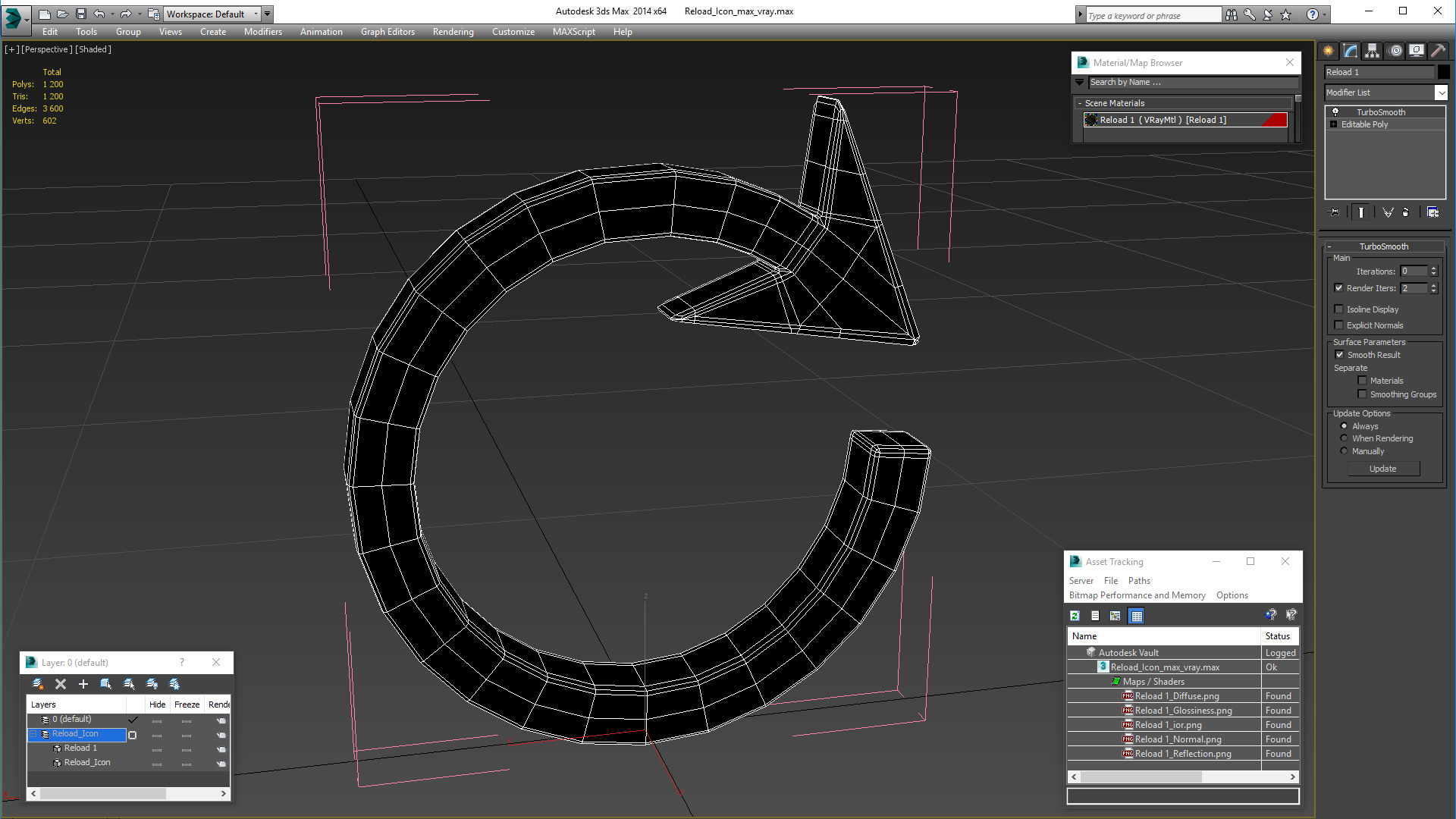The image size is (1456, 819).
Task: Click the Search by Name field in Material Browser
Action: (x=1193, y=82)
